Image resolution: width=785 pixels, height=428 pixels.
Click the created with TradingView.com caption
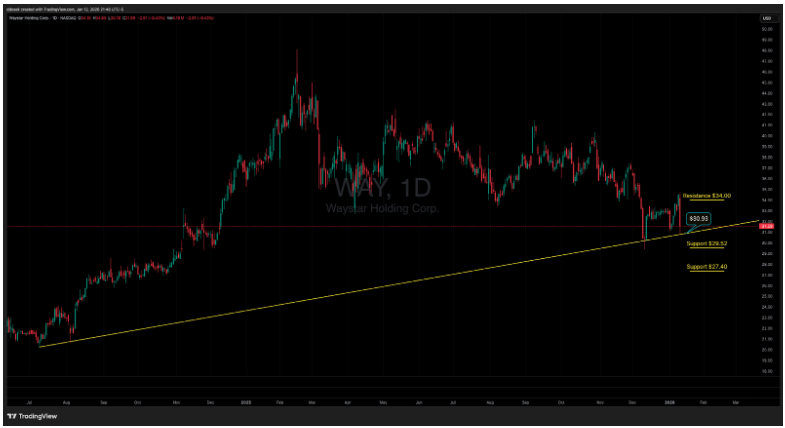[x=66, y=9]
